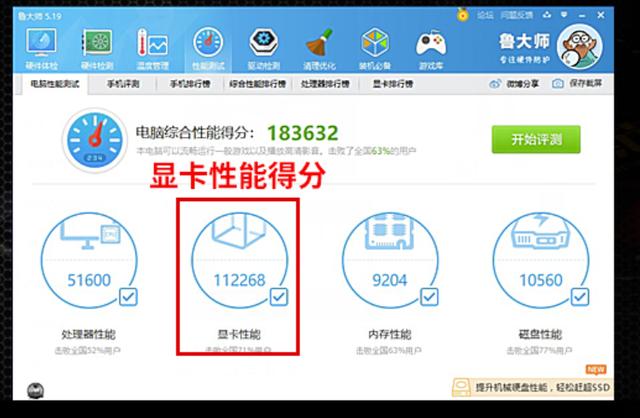Image resolution: width=640 pixels, height=418 pixels.
Task: Click the green 开始评测 button
Action: 536,140
